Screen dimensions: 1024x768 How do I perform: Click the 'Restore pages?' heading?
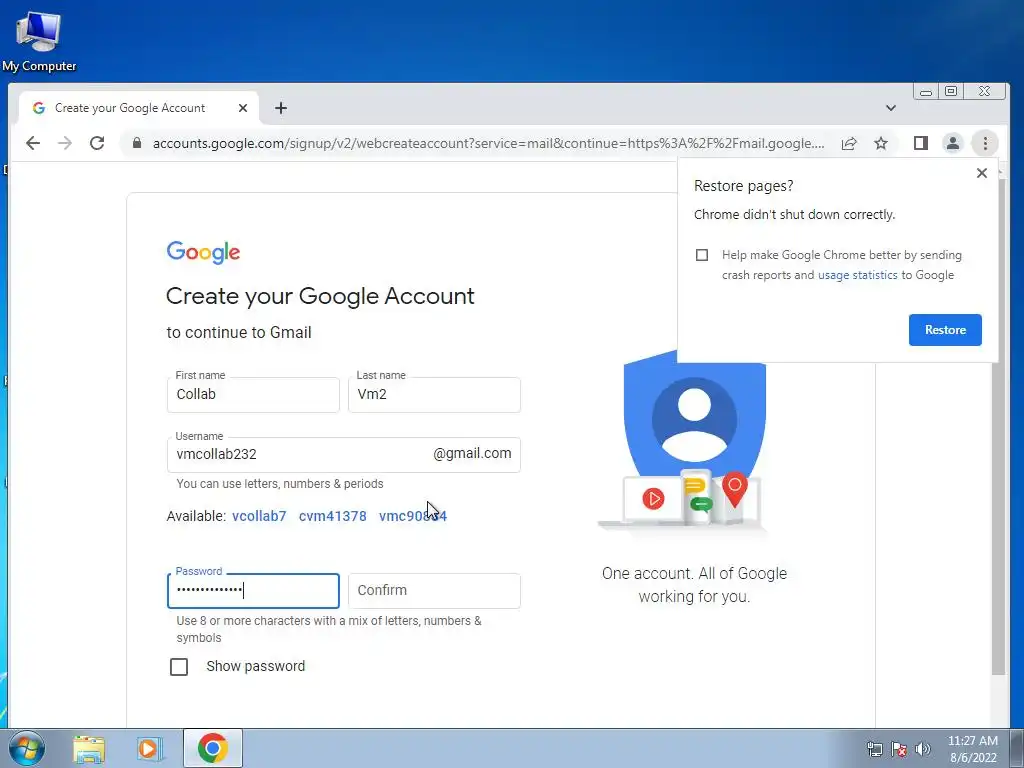coord(743,186)
